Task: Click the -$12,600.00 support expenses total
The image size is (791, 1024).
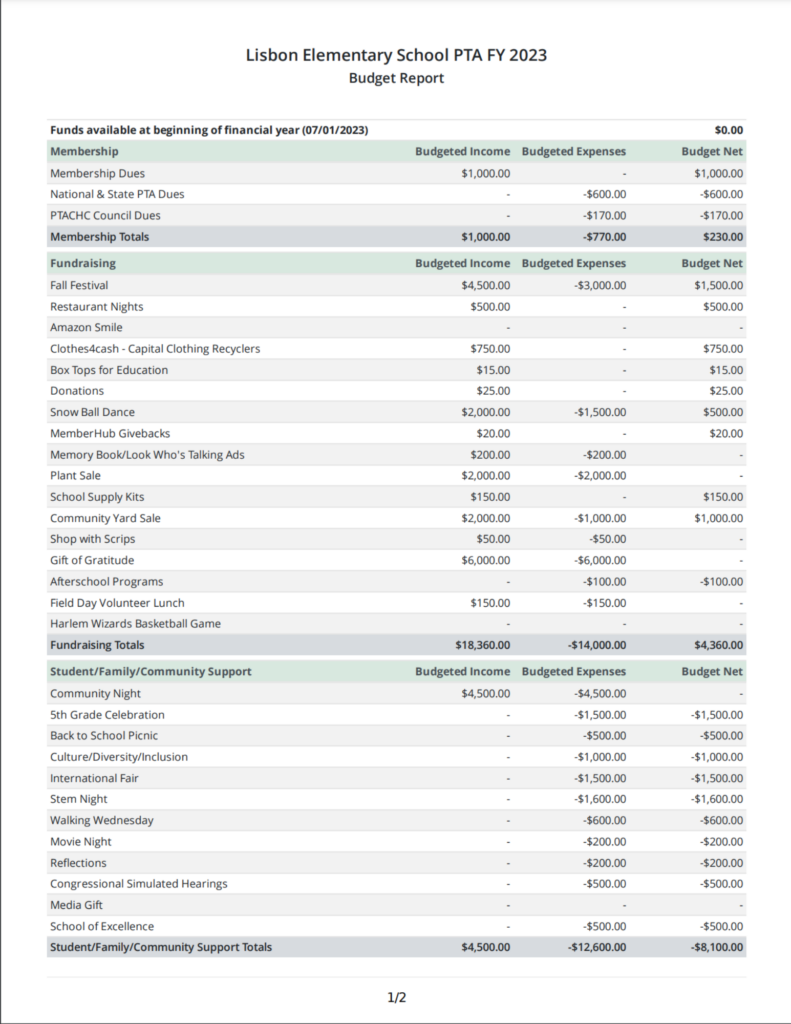Action: pyautogui.click(x=597, y=947)
